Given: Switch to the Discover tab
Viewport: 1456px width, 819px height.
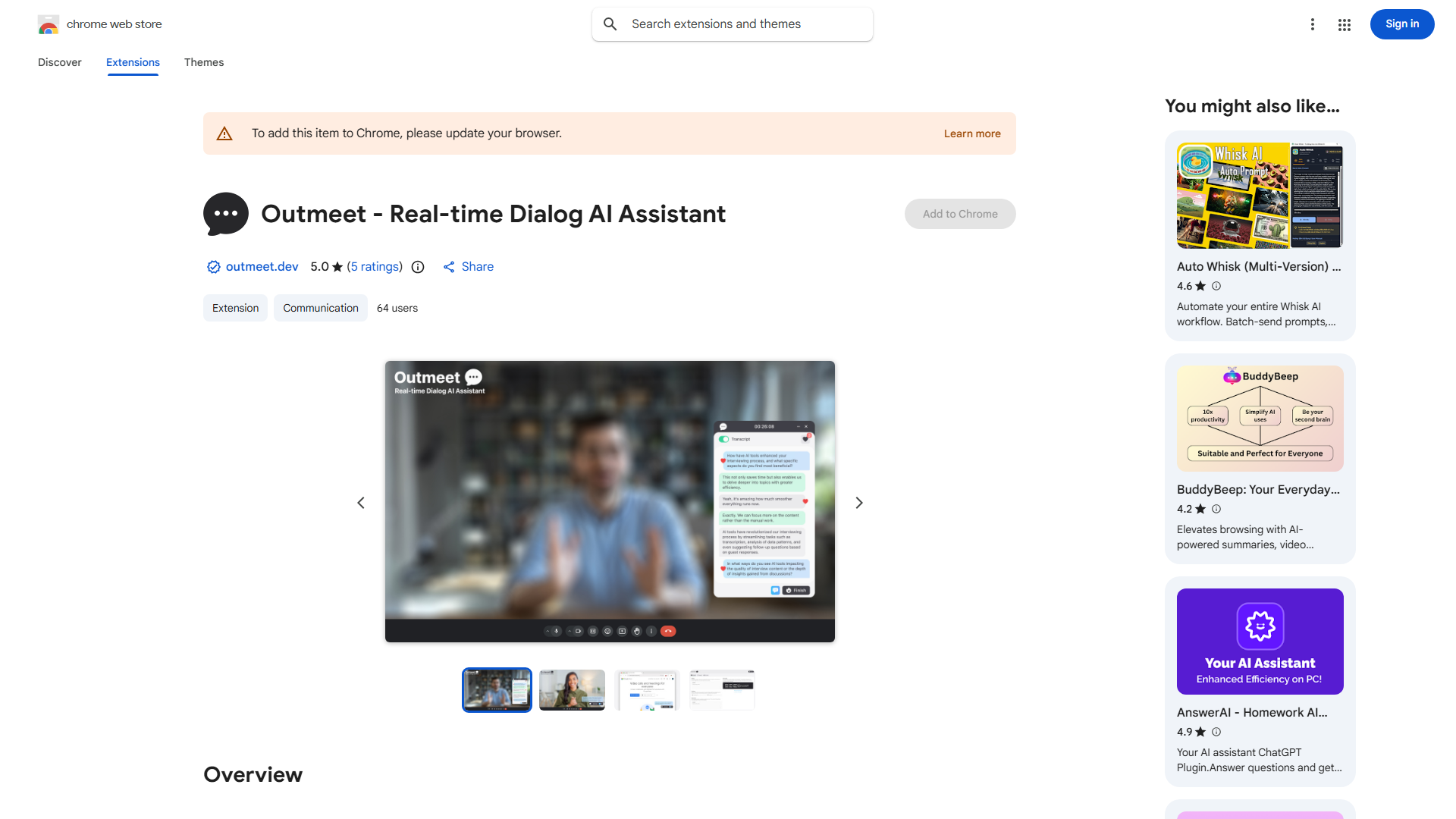Looking at the screenshot, I should pyautogui.click(x=60, y=62).
